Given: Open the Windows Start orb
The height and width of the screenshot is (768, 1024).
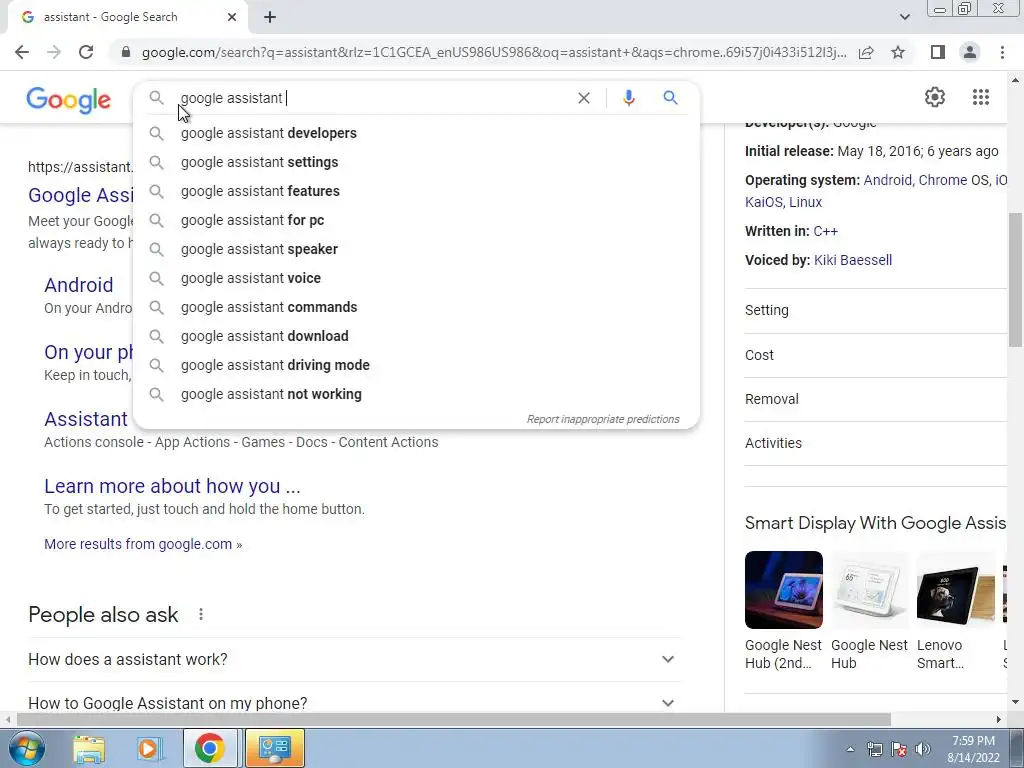Looking at the screenshot, I should coord(26,748).
